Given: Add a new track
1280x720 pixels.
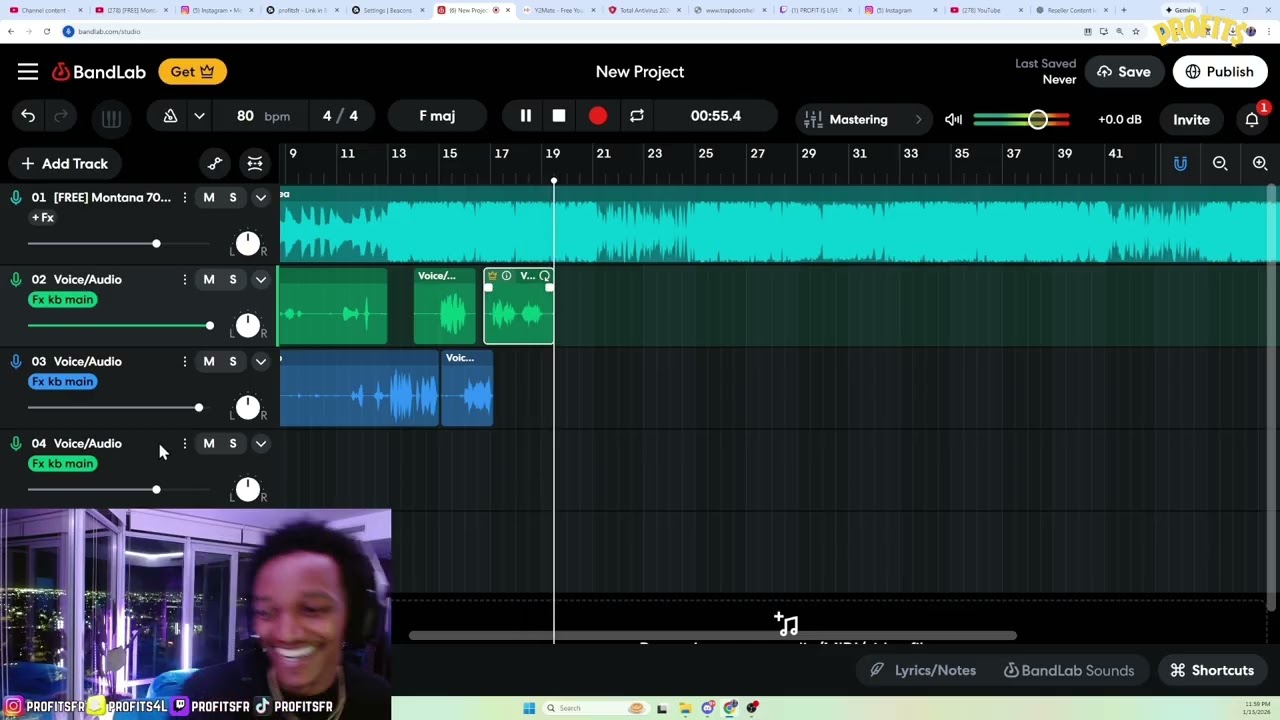Looking at the screenshot, I should coord(64,164).
